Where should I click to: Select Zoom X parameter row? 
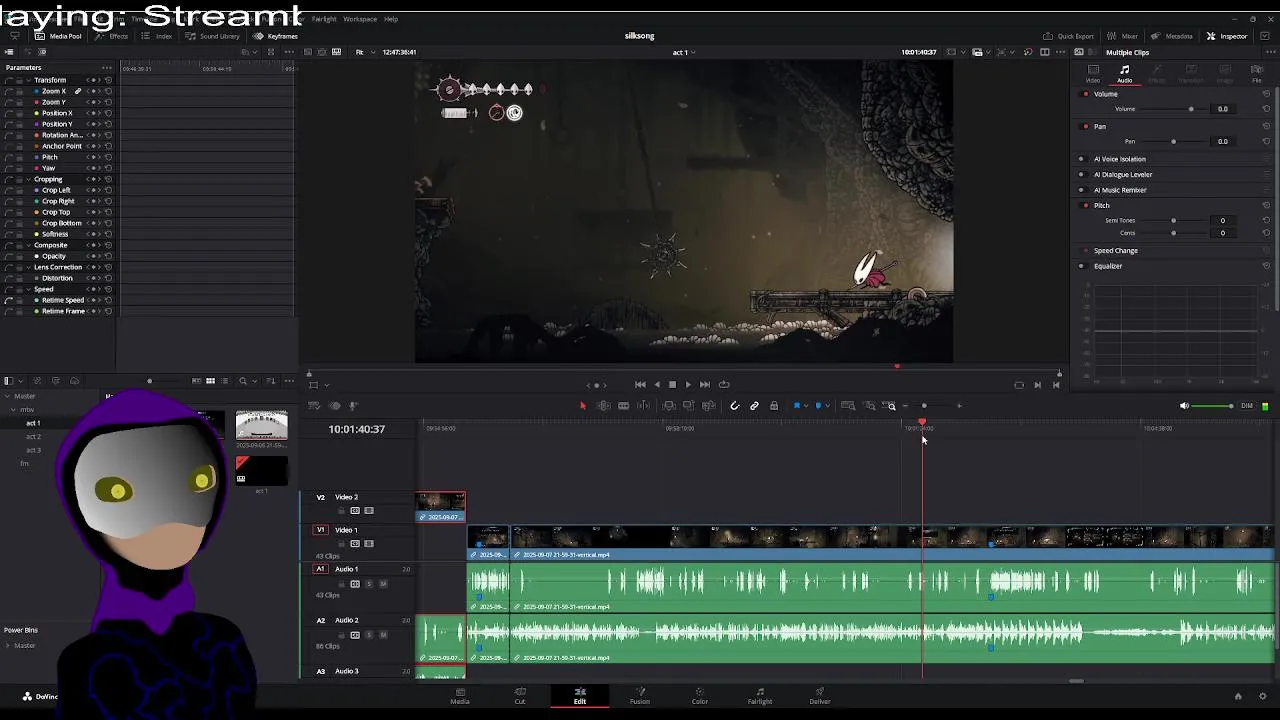point(58,91)
